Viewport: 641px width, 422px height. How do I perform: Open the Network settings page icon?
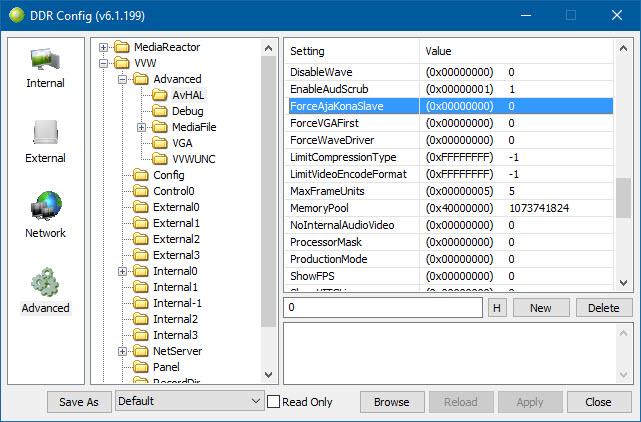pos(46,205)
